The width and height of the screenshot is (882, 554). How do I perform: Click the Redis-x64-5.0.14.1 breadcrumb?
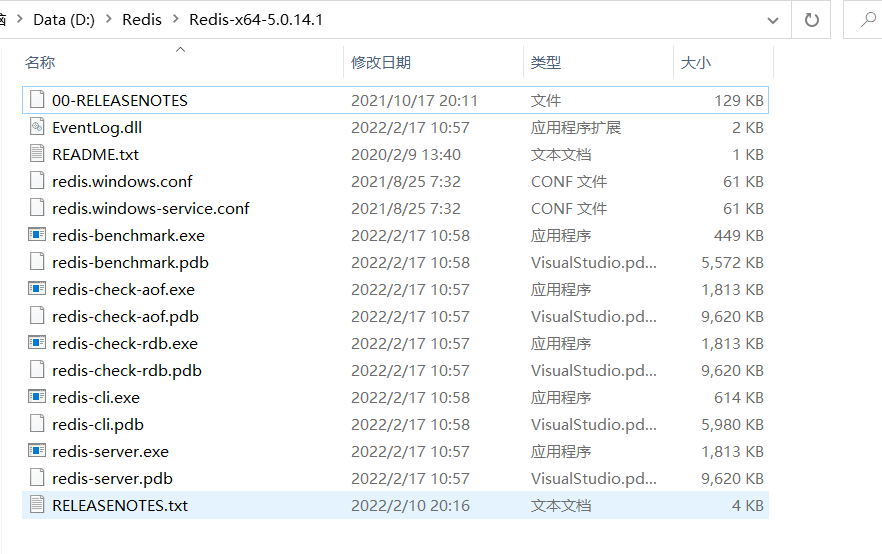pos(256,20)
